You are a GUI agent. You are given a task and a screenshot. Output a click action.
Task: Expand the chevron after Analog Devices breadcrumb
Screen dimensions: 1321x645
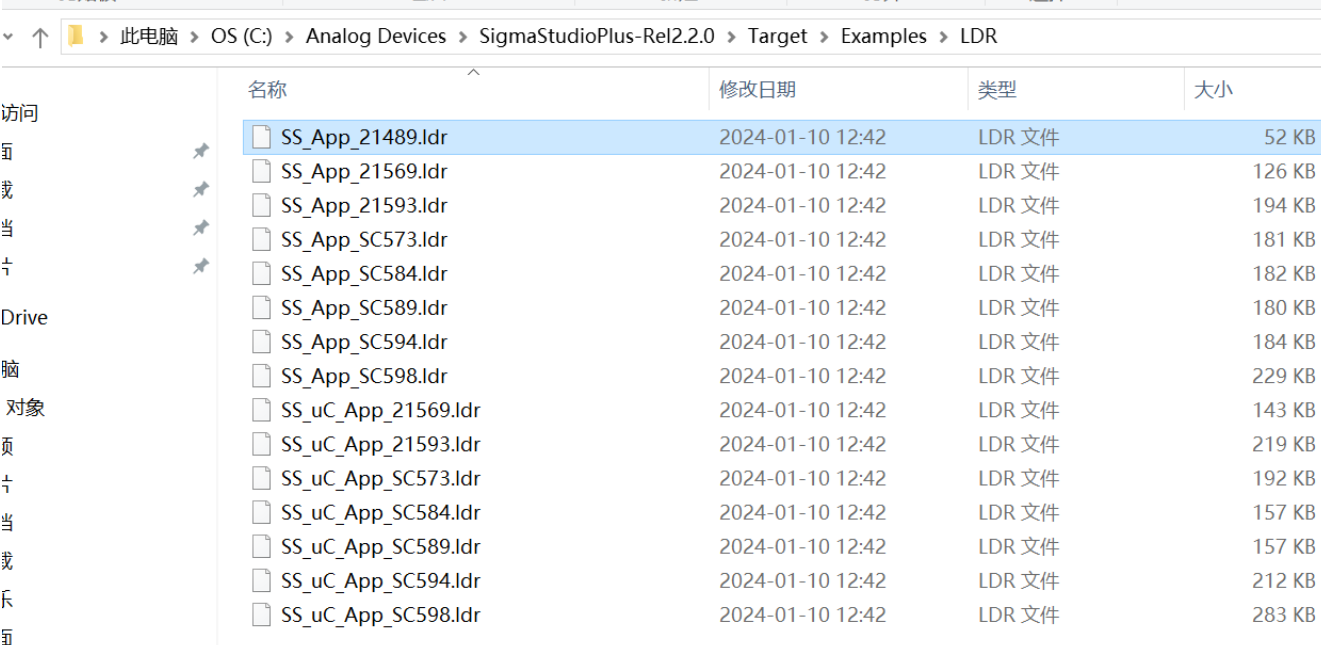(463, 37)
